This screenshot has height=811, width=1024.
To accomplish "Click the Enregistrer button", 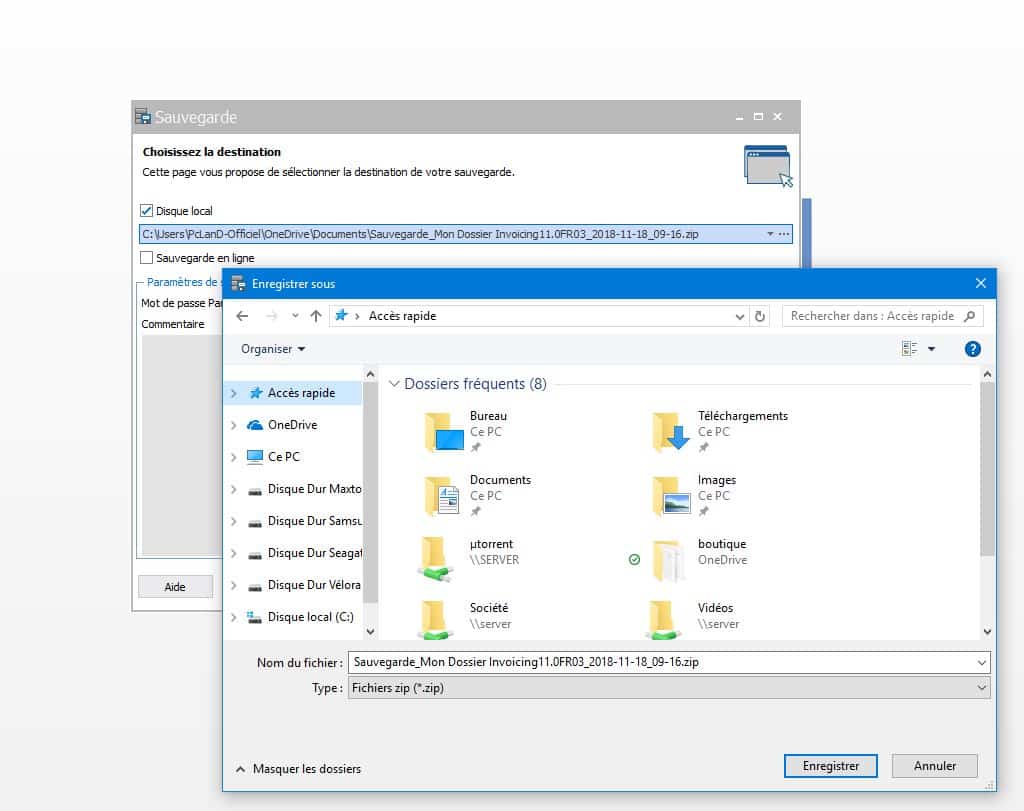I will (x=831, y=766).
